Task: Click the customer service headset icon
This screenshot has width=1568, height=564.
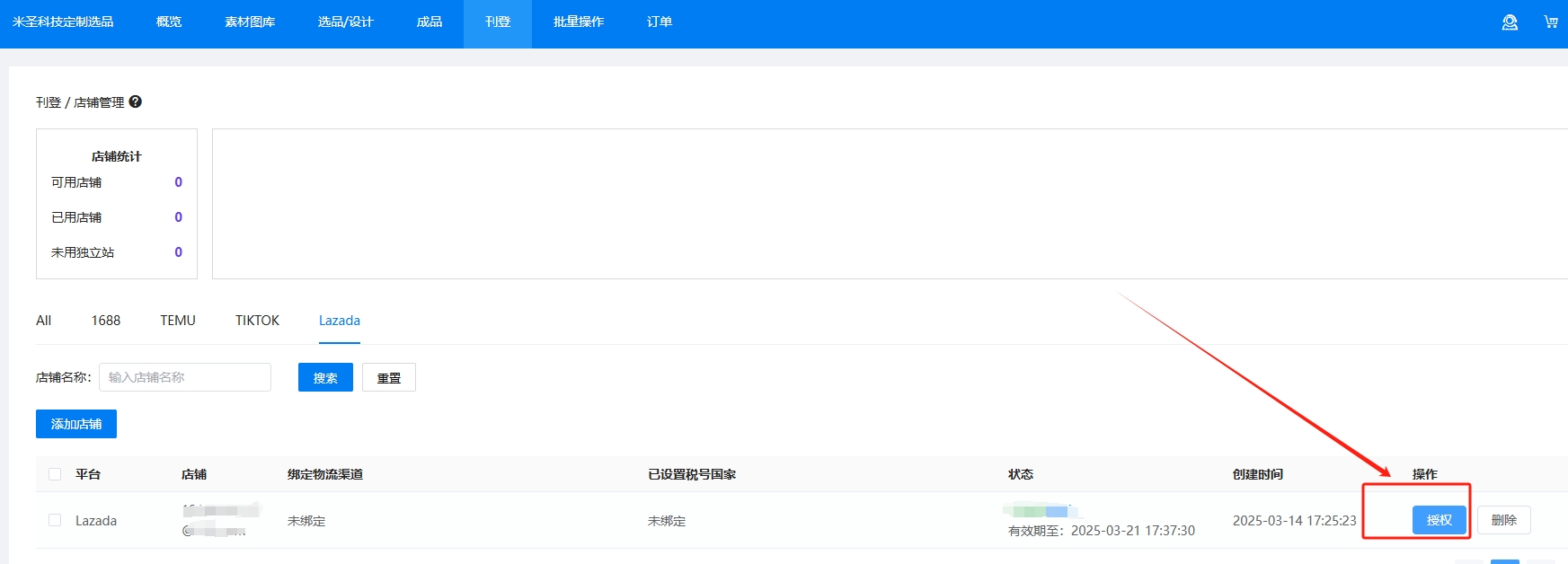Action: 1510,22
